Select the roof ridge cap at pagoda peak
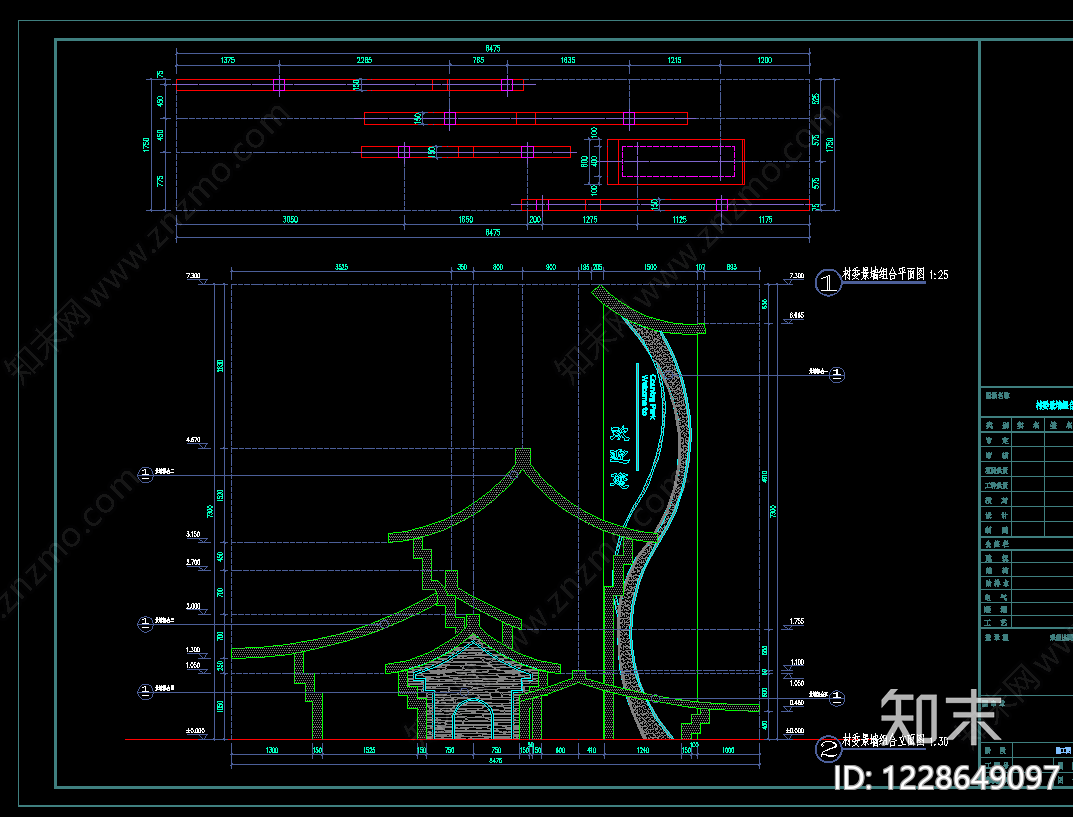Viewport: 1073px width, 817px height. pyautogui.click(x=523, y=457)
